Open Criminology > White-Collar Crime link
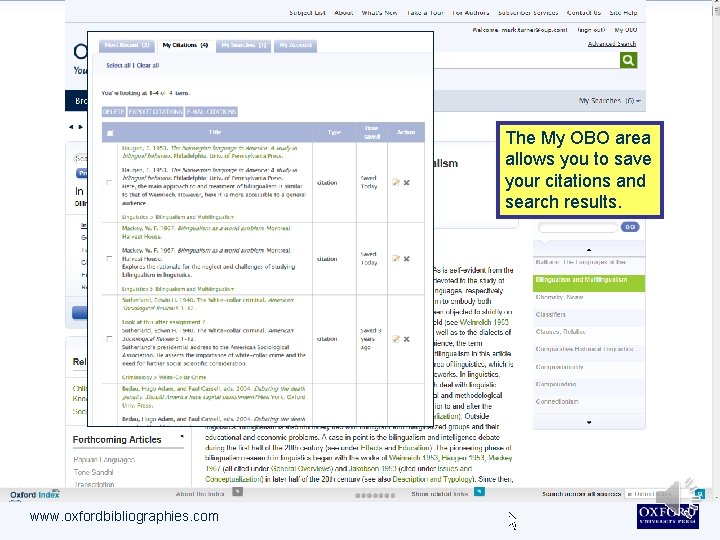Viewport: 720px width, 540px height. pyautogui.click(x=164, y=377)
